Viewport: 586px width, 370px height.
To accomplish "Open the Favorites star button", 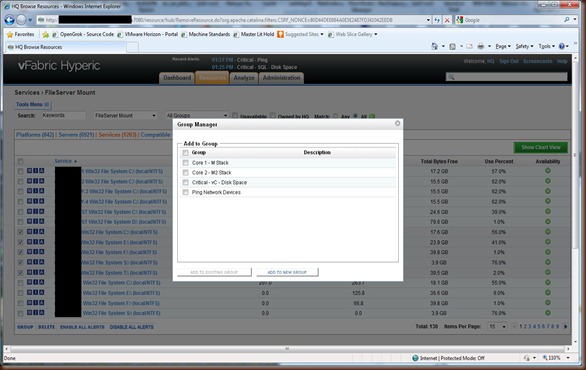I will click(21, 34).
